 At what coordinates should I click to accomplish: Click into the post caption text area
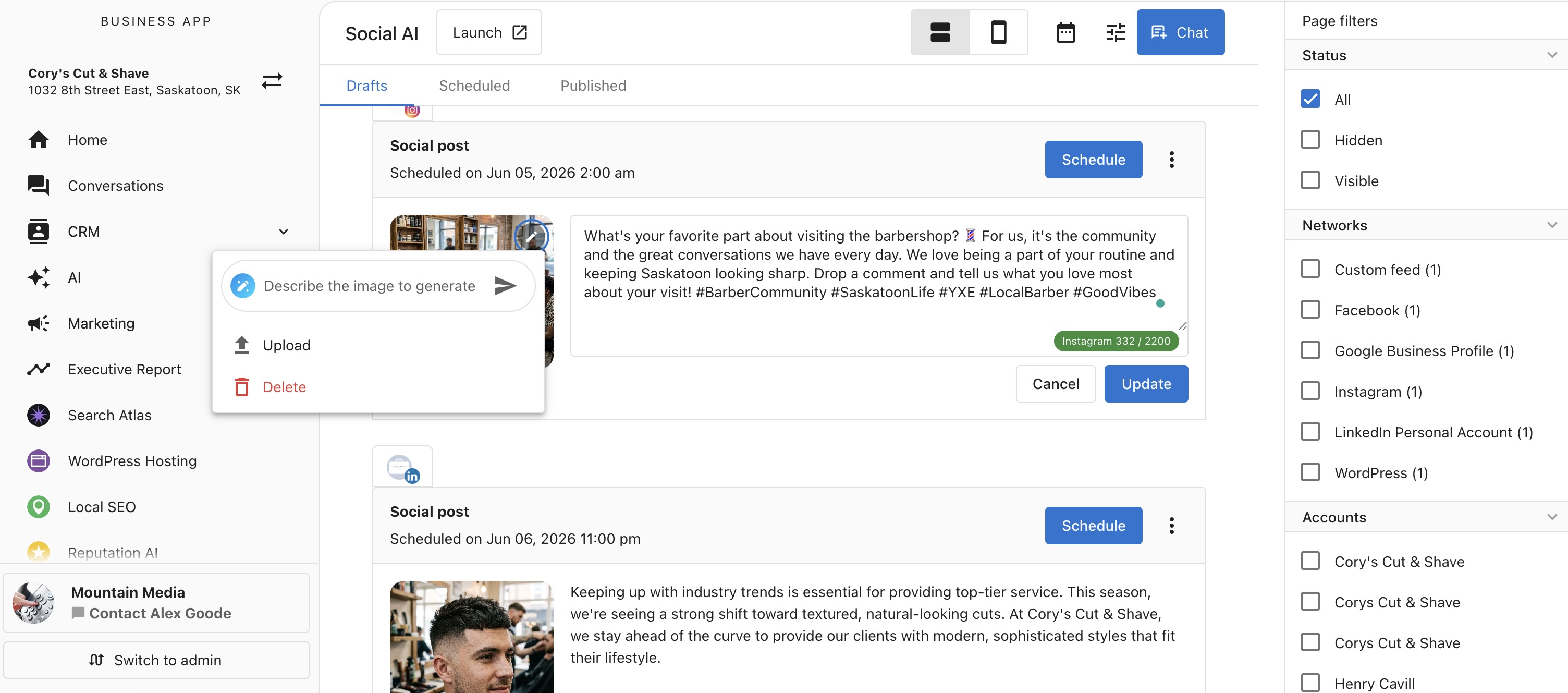coord(878,285)
